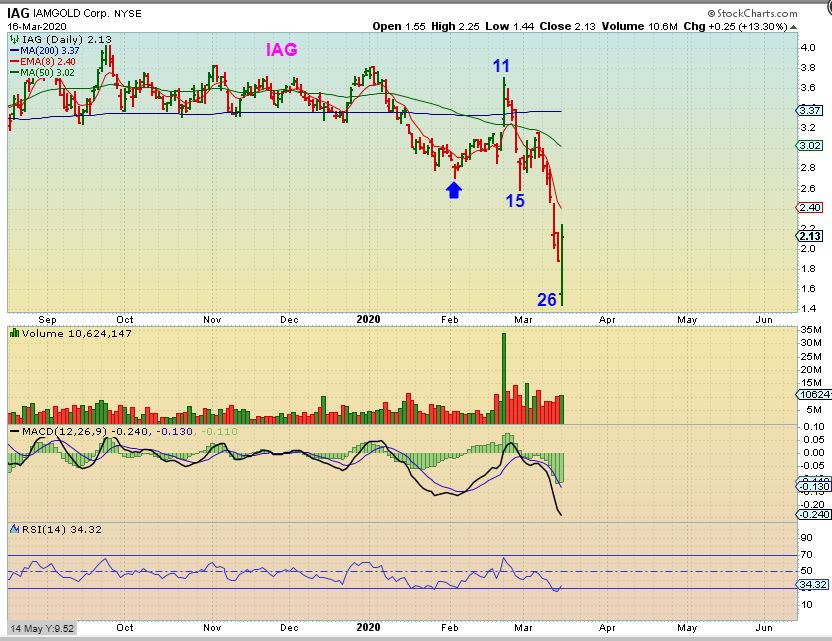Click the 2.40 price tag on price axis
This screenshot has width=832, height=641.
coord(810,207)
